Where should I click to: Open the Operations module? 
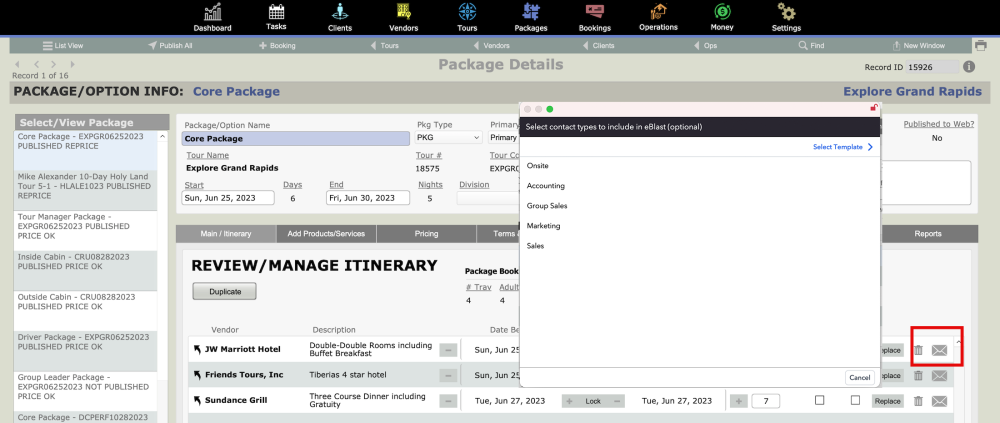(x=659, y=17)
